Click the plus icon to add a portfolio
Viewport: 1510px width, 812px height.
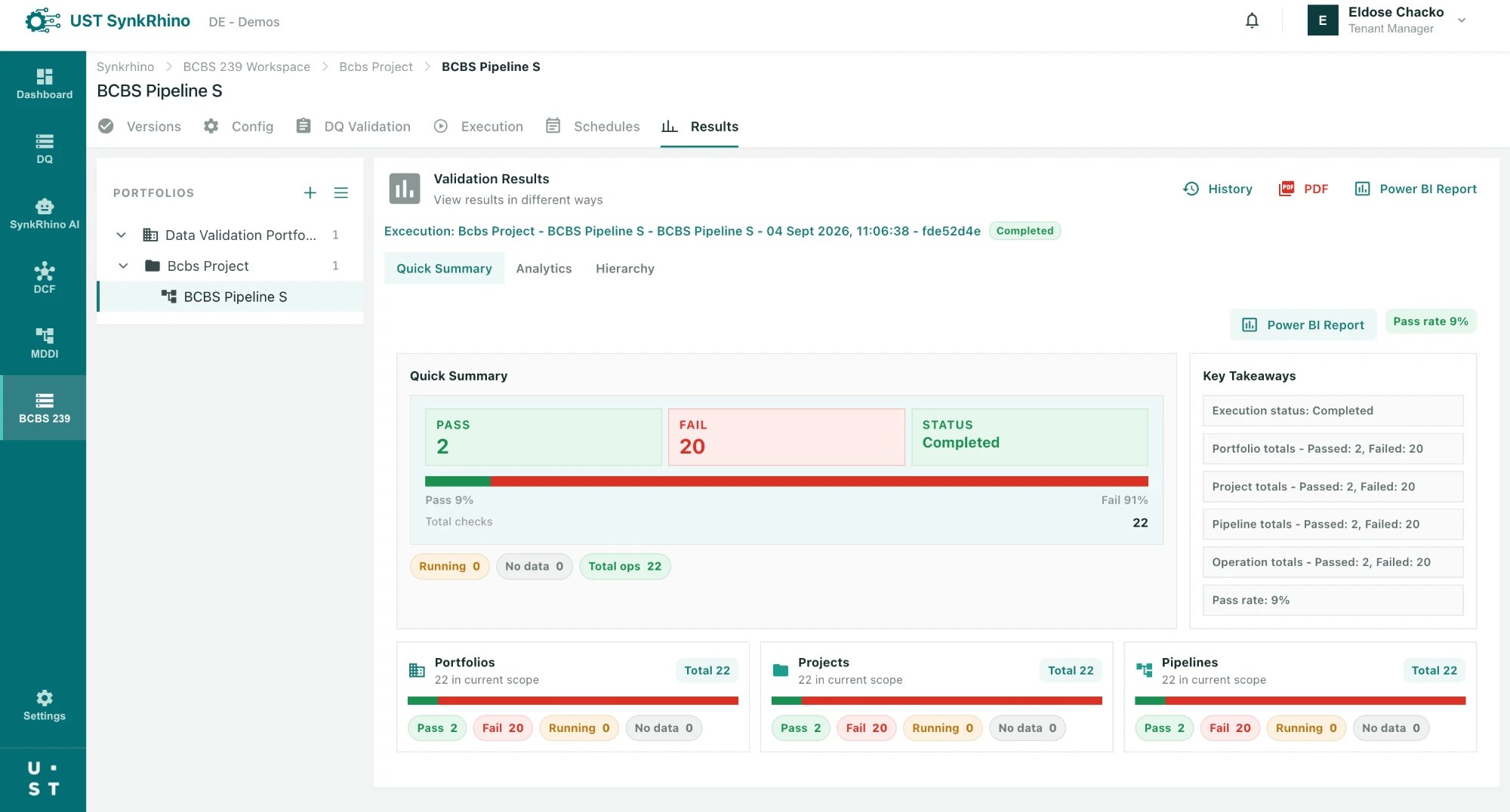tap(310, 192)
